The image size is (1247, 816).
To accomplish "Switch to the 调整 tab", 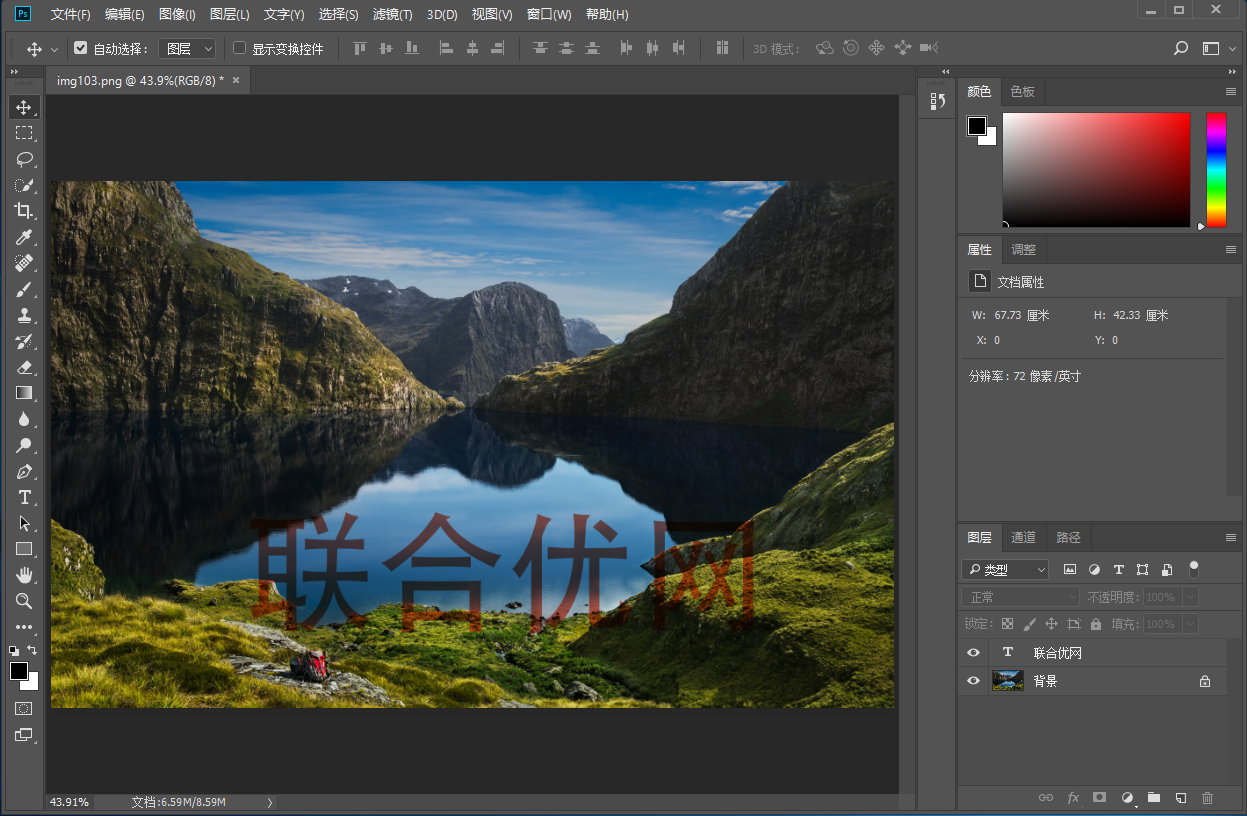I will click(1023, 250).
